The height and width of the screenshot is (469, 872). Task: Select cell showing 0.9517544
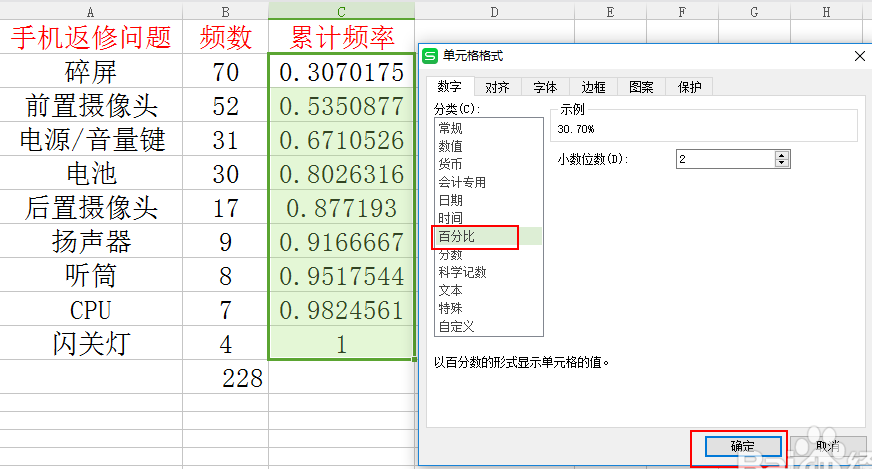(x=341, y=275)
